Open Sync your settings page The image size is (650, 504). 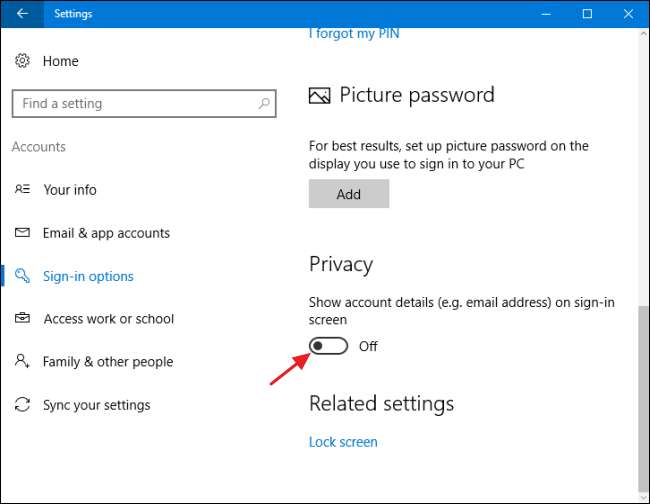[96, 405]
